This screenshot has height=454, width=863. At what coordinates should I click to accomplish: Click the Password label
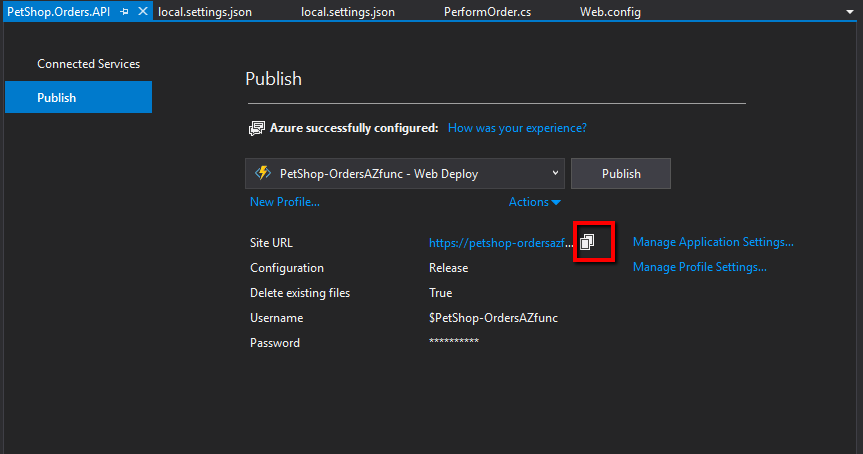click(x=275, y=343)
